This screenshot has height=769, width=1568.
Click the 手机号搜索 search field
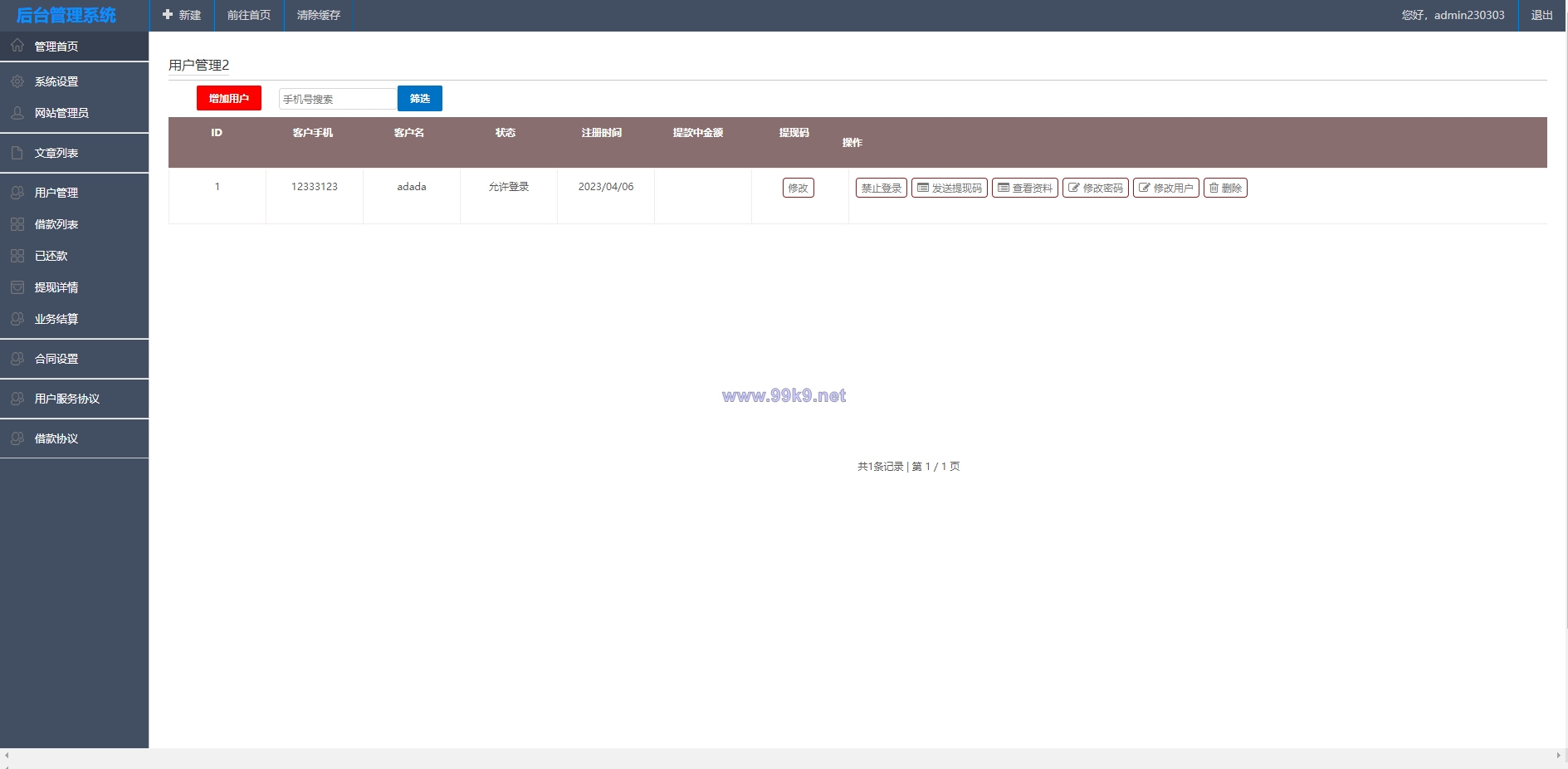[x=338, y=99]
